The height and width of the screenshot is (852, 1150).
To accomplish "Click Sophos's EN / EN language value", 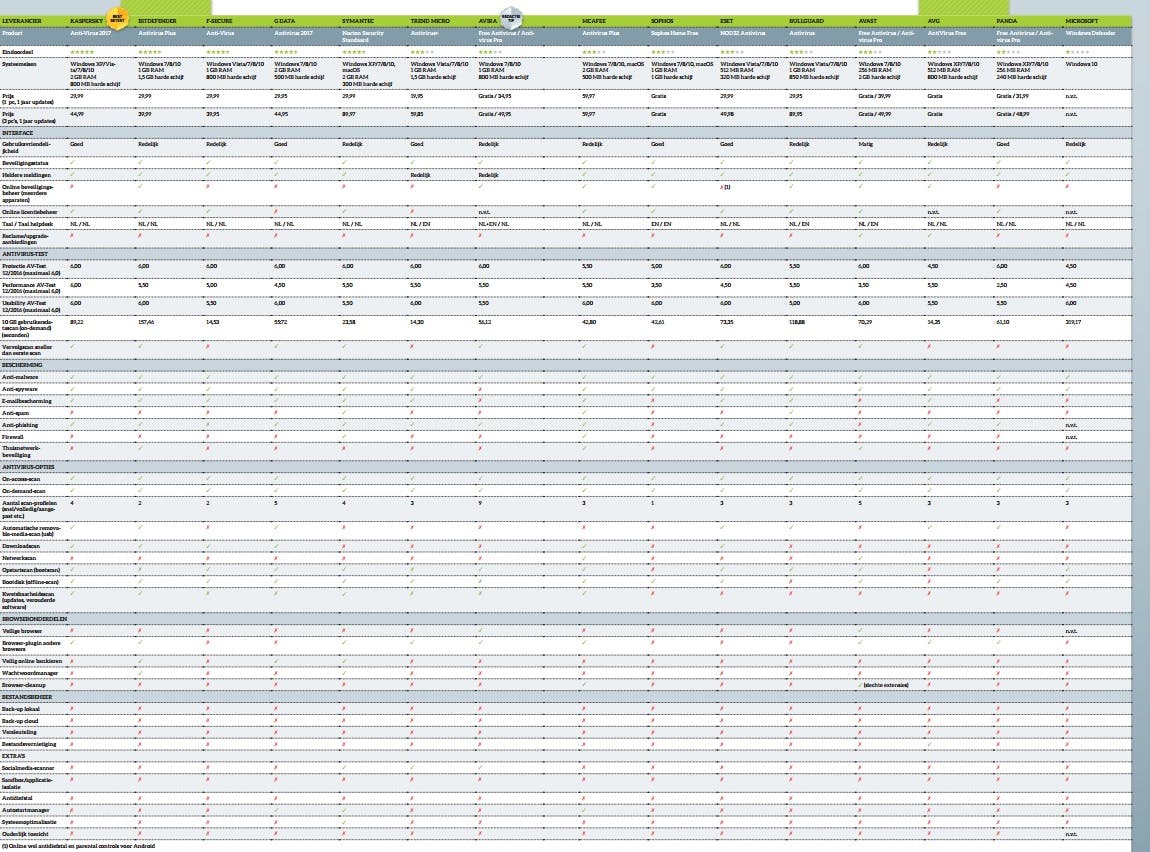I will pyautogui.click(x=661, y=224).
